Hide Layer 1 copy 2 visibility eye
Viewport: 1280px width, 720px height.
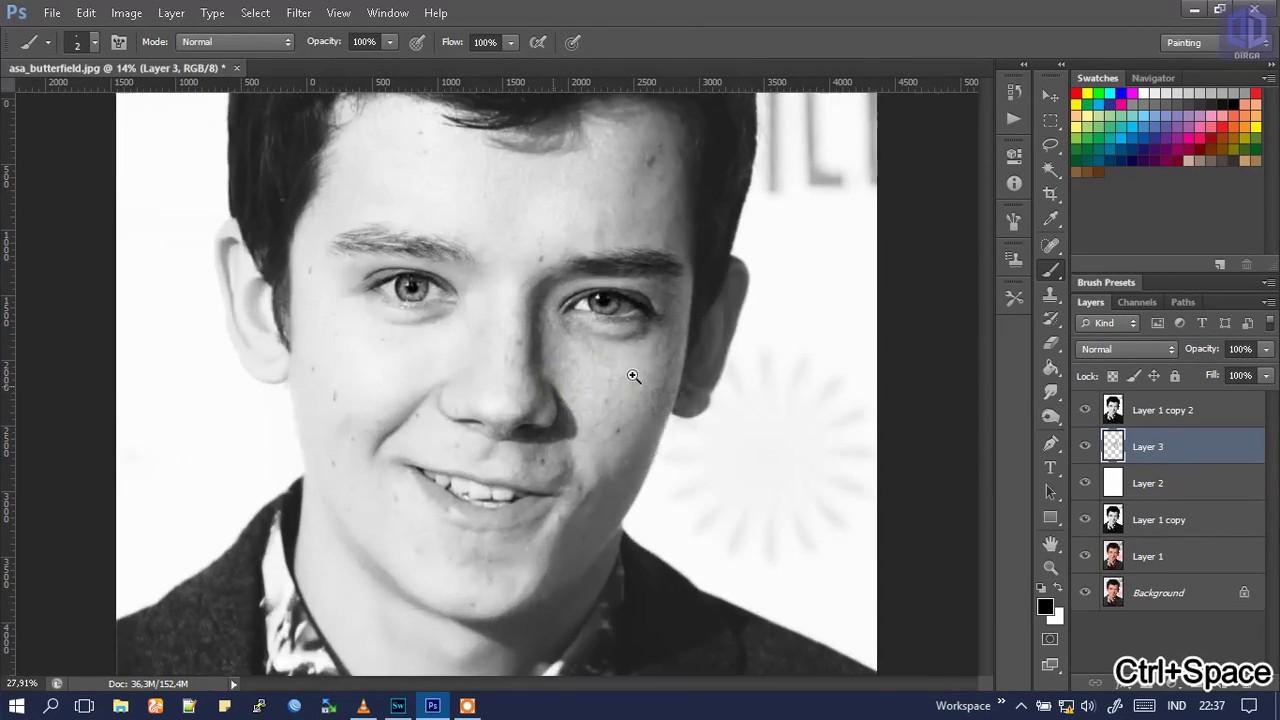(1085, 410)
